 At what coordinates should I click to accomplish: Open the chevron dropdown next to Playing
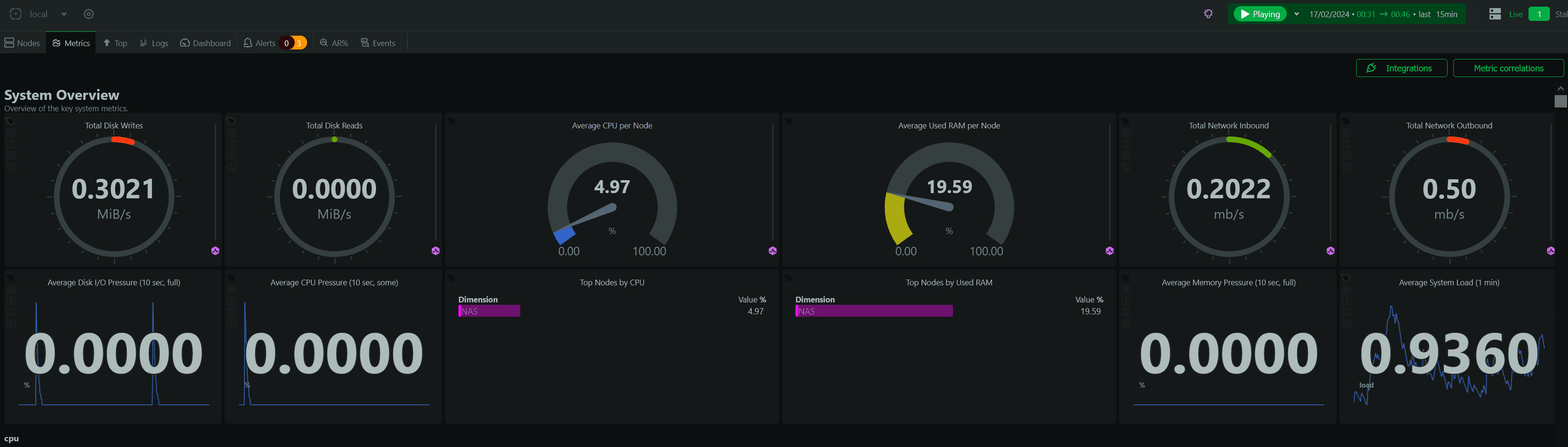click(x=1297, y=14)
